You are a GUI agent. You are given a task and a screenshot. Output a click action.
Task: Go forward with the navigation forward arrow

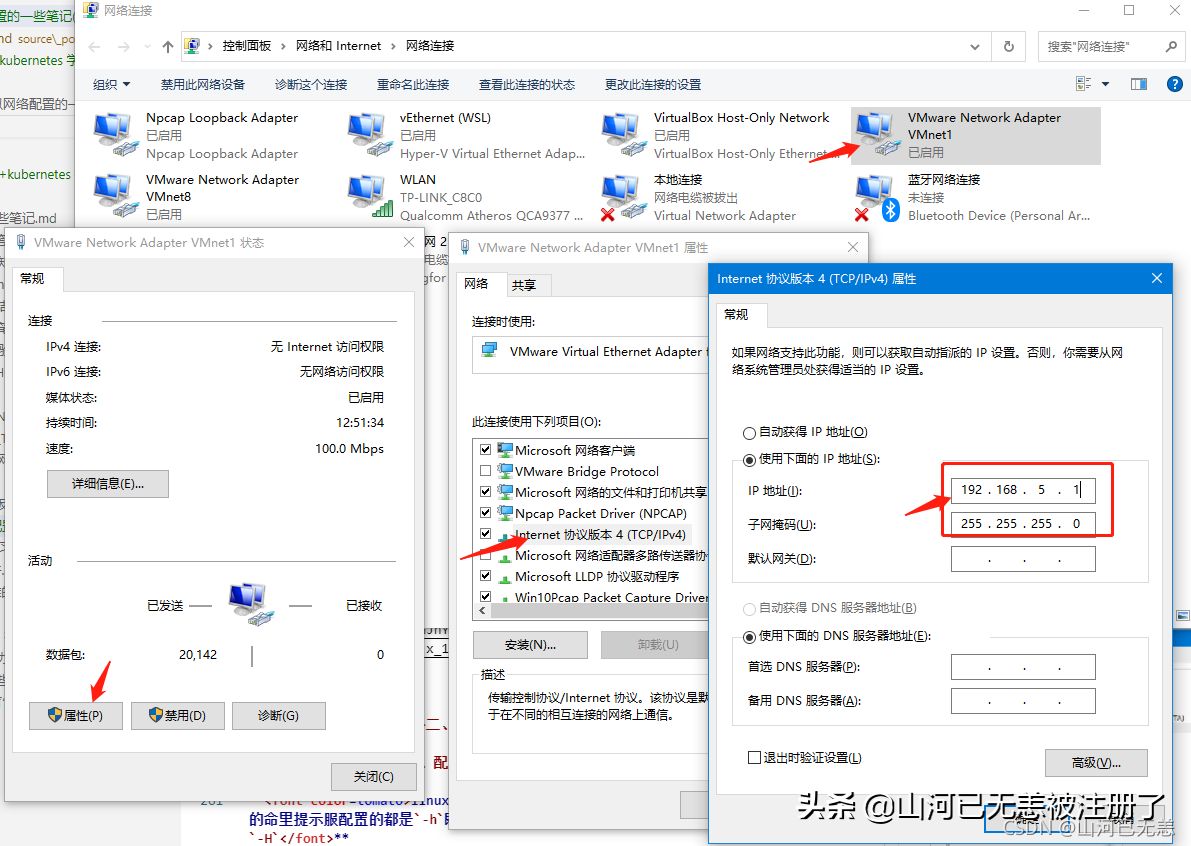coord(124,46)
